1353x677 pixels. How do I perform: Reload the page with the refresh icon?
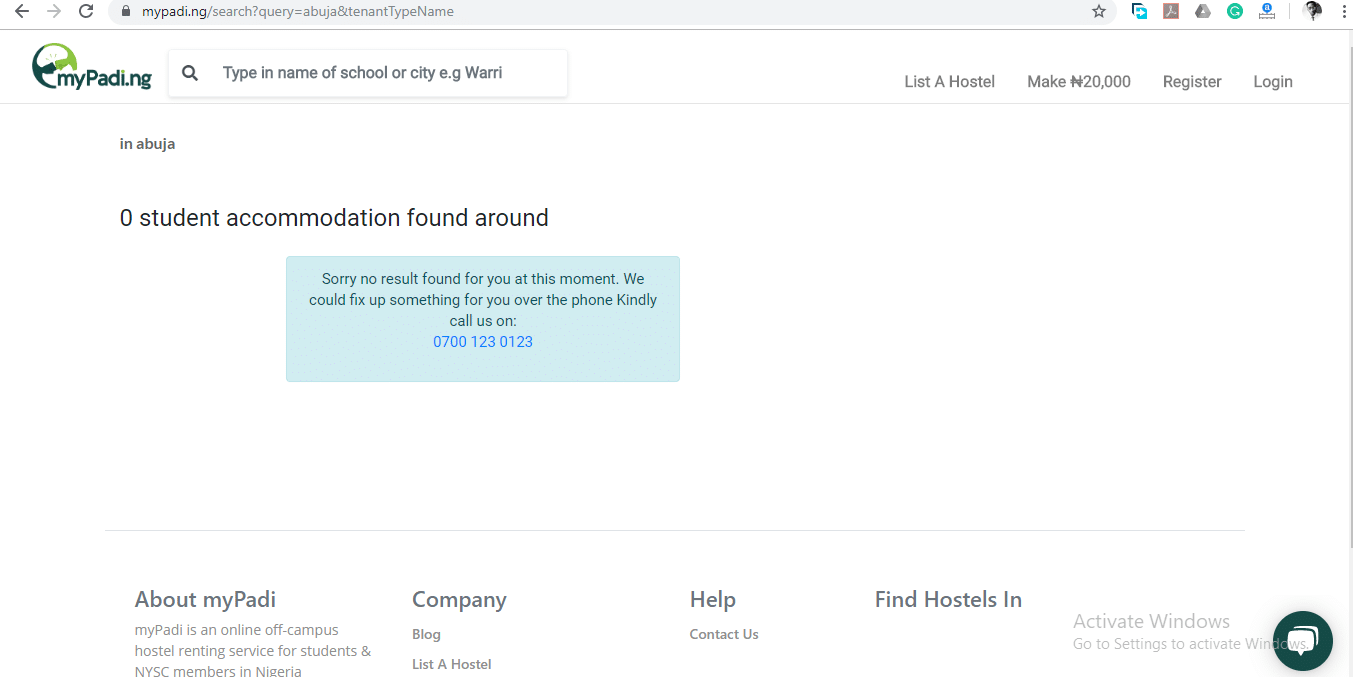click(87, 11)
